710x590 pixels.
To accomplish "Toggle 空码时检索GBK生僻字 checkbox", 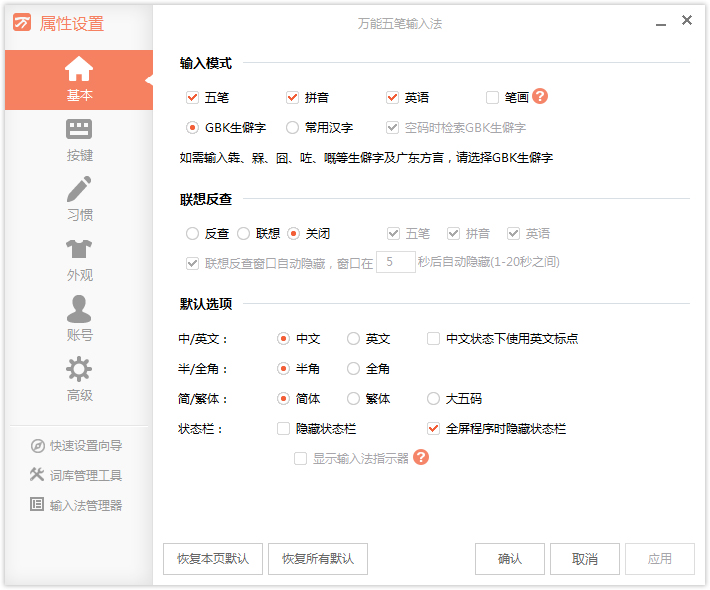I will tap(392, 128).
